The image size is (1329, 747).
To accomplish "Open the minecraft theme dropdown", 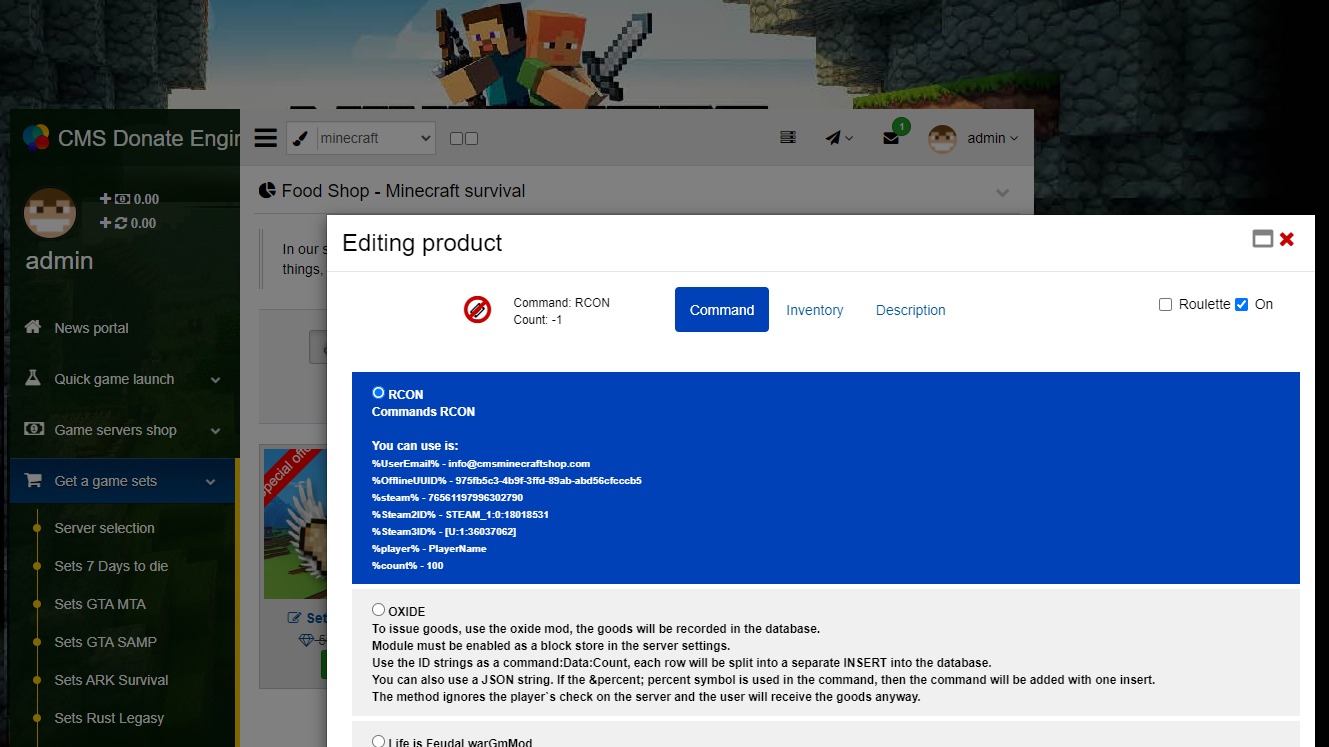I will 361,138.
